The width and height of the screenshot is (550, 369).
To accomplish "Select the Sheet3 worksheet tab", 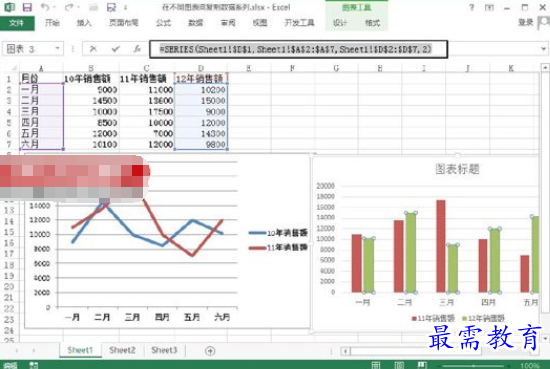I will click(164, 350).
